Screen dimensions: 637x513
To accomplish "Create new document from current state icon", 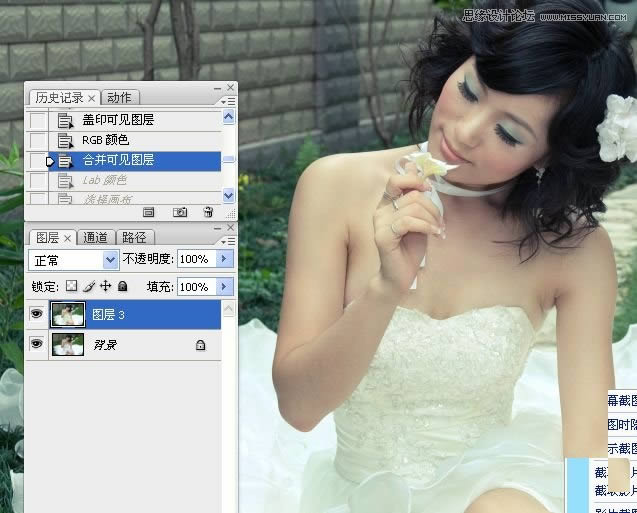I will click(148, 212).
